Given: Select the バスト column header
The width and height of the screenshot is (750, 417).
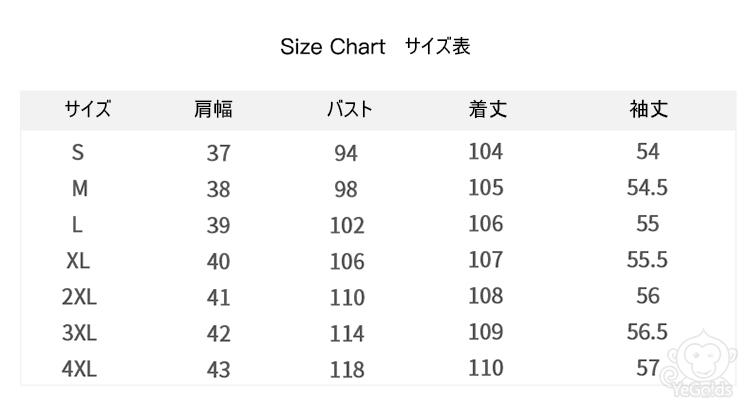Looking at the screenshot, I should 350,109.
